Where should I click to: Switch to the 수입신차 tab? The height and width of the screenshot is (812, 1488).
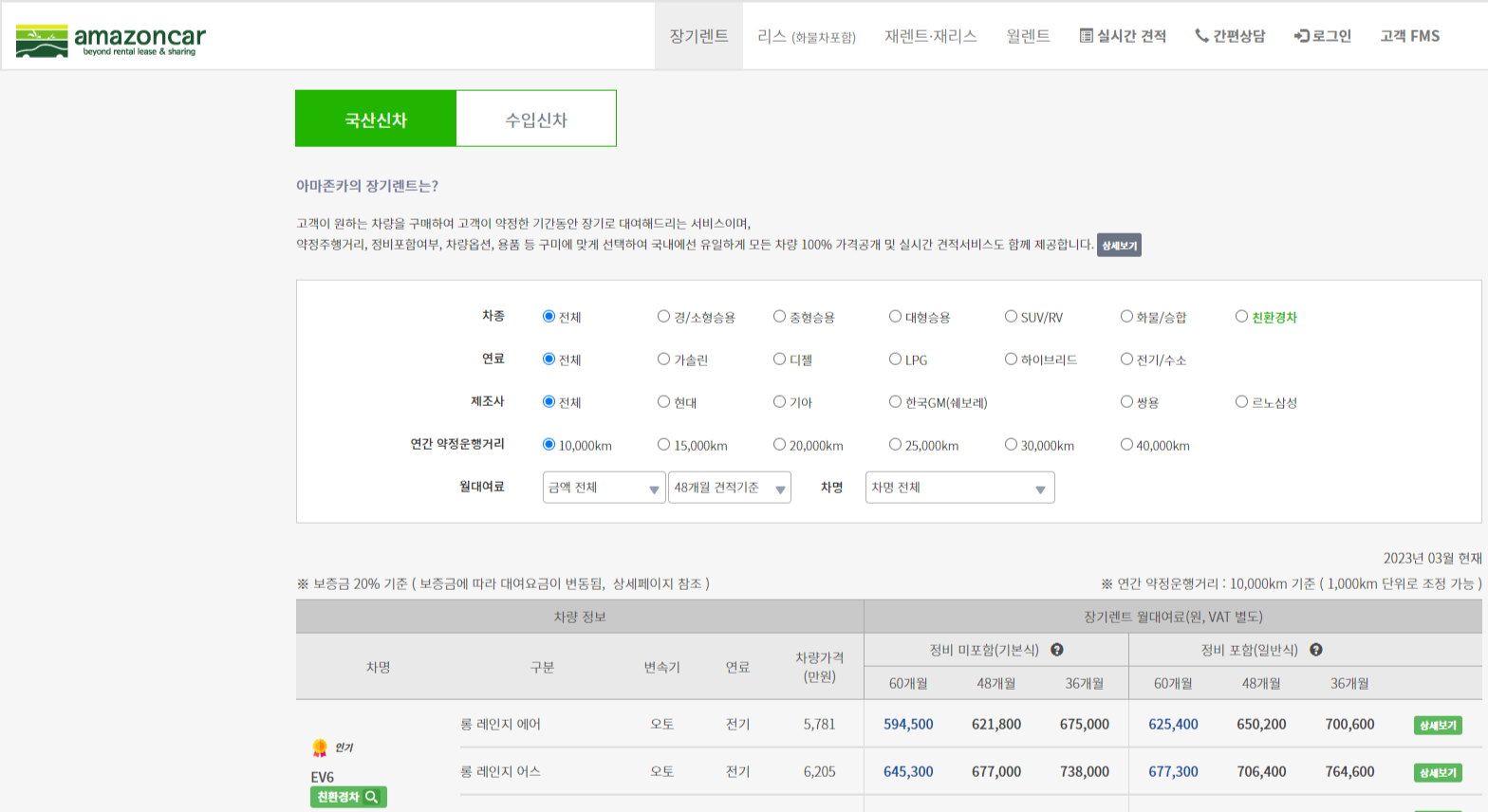(x=536, y=119)
